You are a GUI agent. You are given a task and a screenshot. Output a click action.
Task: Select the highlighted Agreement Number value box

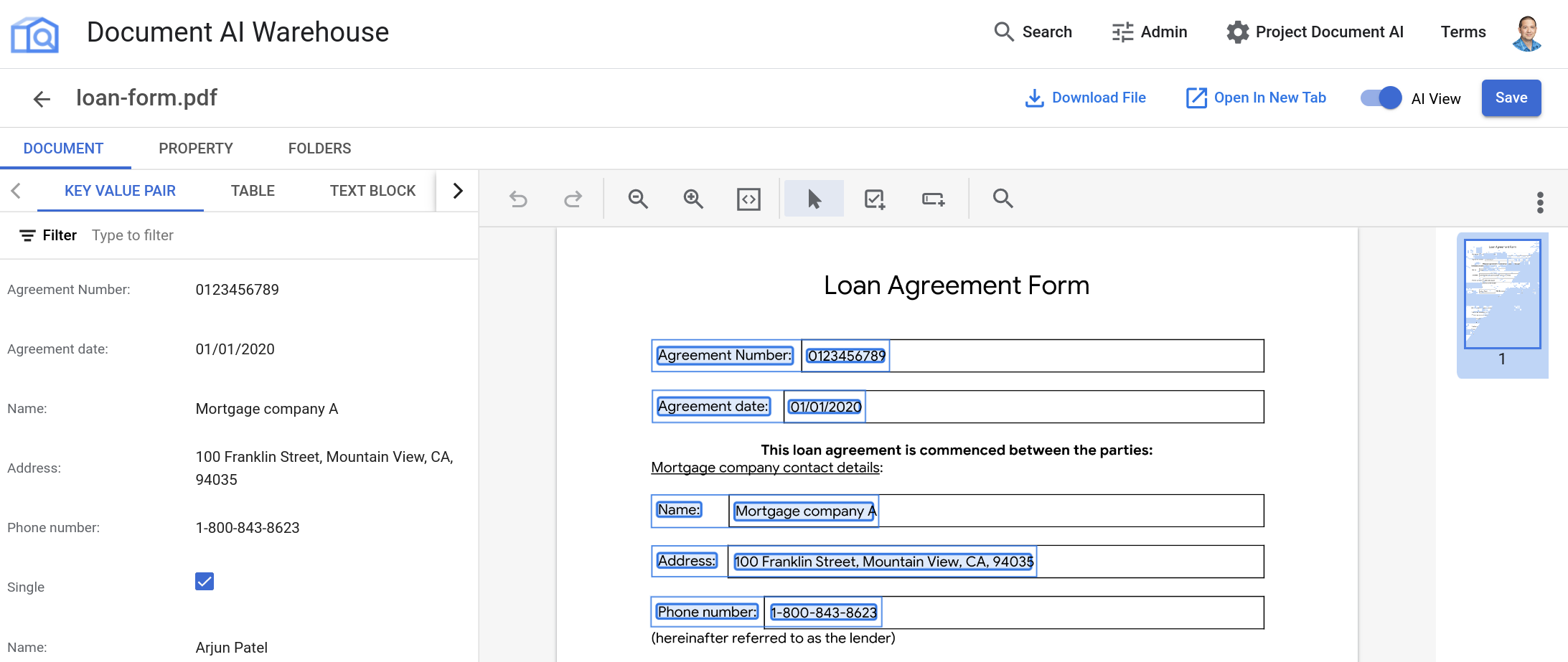coord(845,355)
